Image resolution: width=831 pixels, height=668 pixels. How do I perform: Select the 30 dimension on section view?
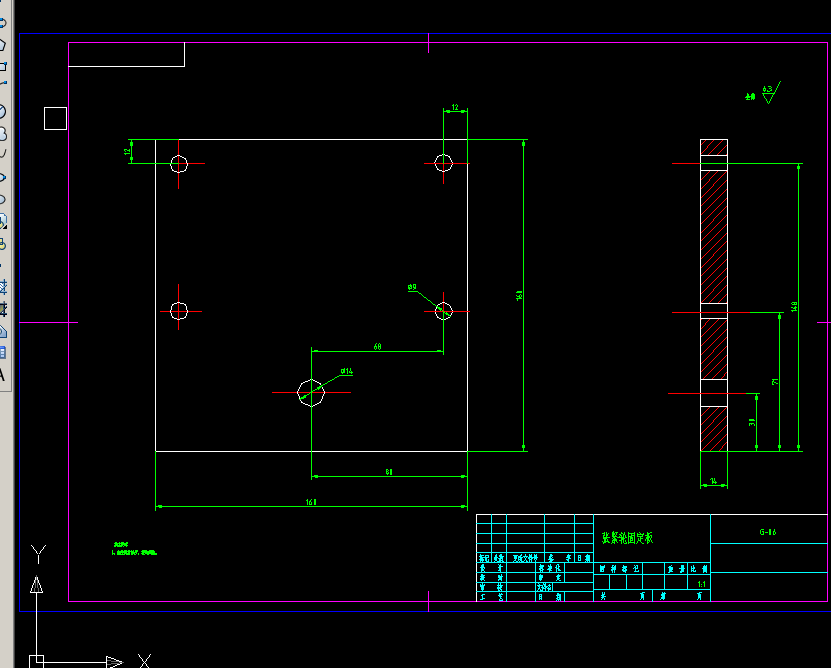point(752,422)
